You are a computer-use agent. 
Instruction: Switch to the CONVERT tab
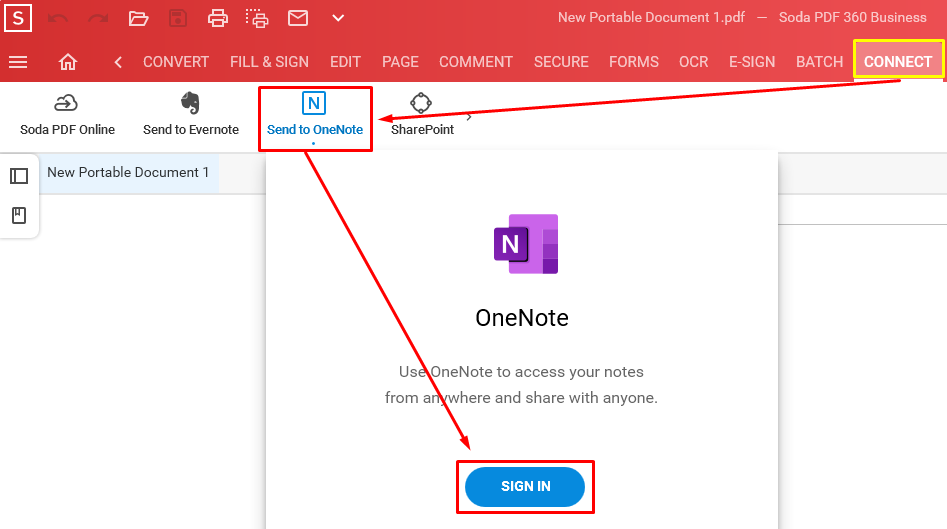[x=176, y=62]
